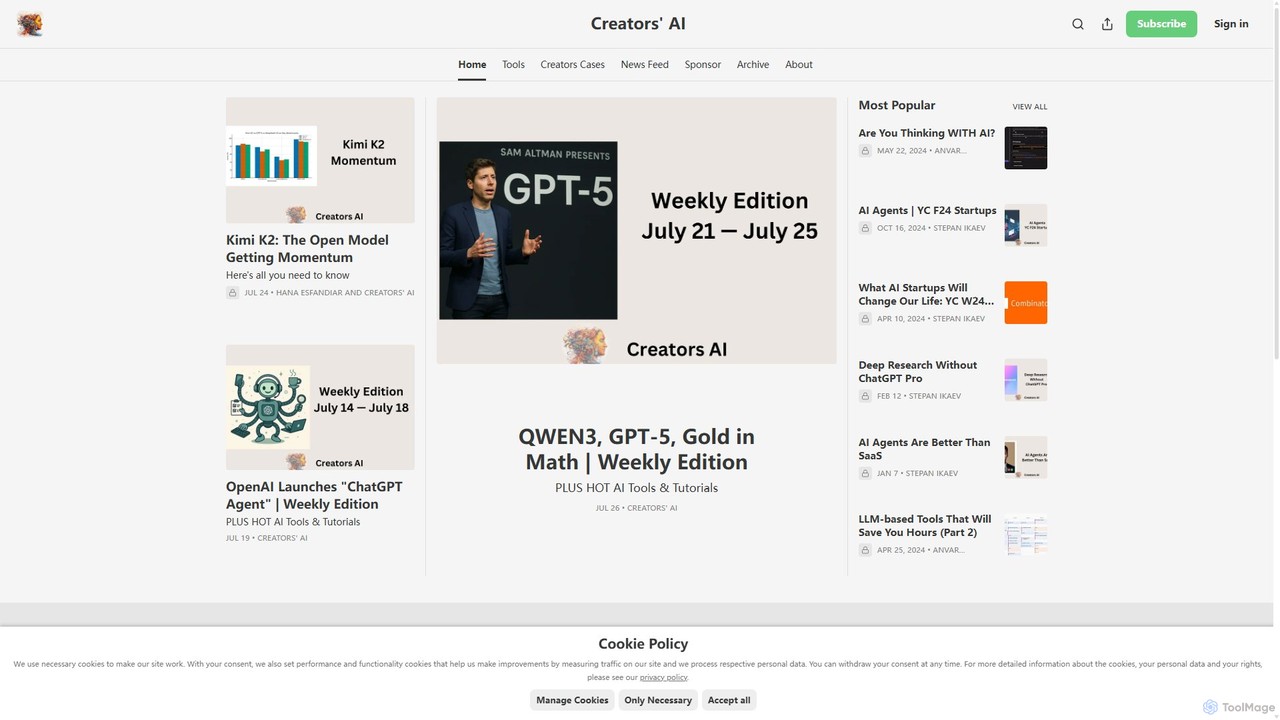The width and height of the screenshot is (1280, 720).
Task: Accept all cookies
Action: coord(729,700)
